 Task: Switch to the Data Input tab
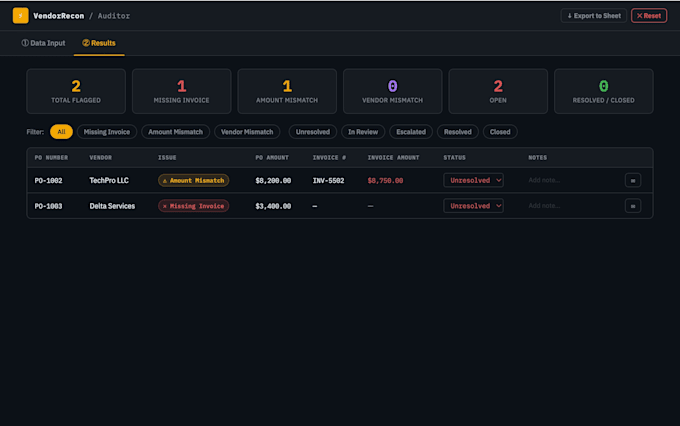point(43,43)
